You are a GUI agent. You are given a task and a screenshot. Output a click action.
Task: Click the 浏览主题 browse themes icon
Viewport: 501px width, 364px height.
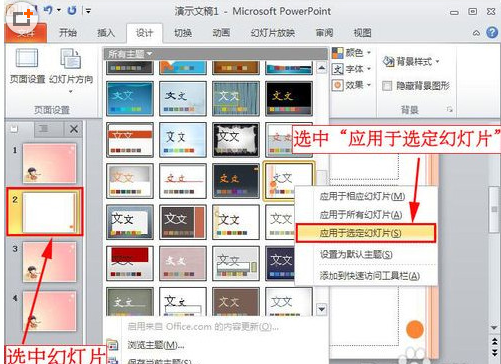tap(112, 345)
